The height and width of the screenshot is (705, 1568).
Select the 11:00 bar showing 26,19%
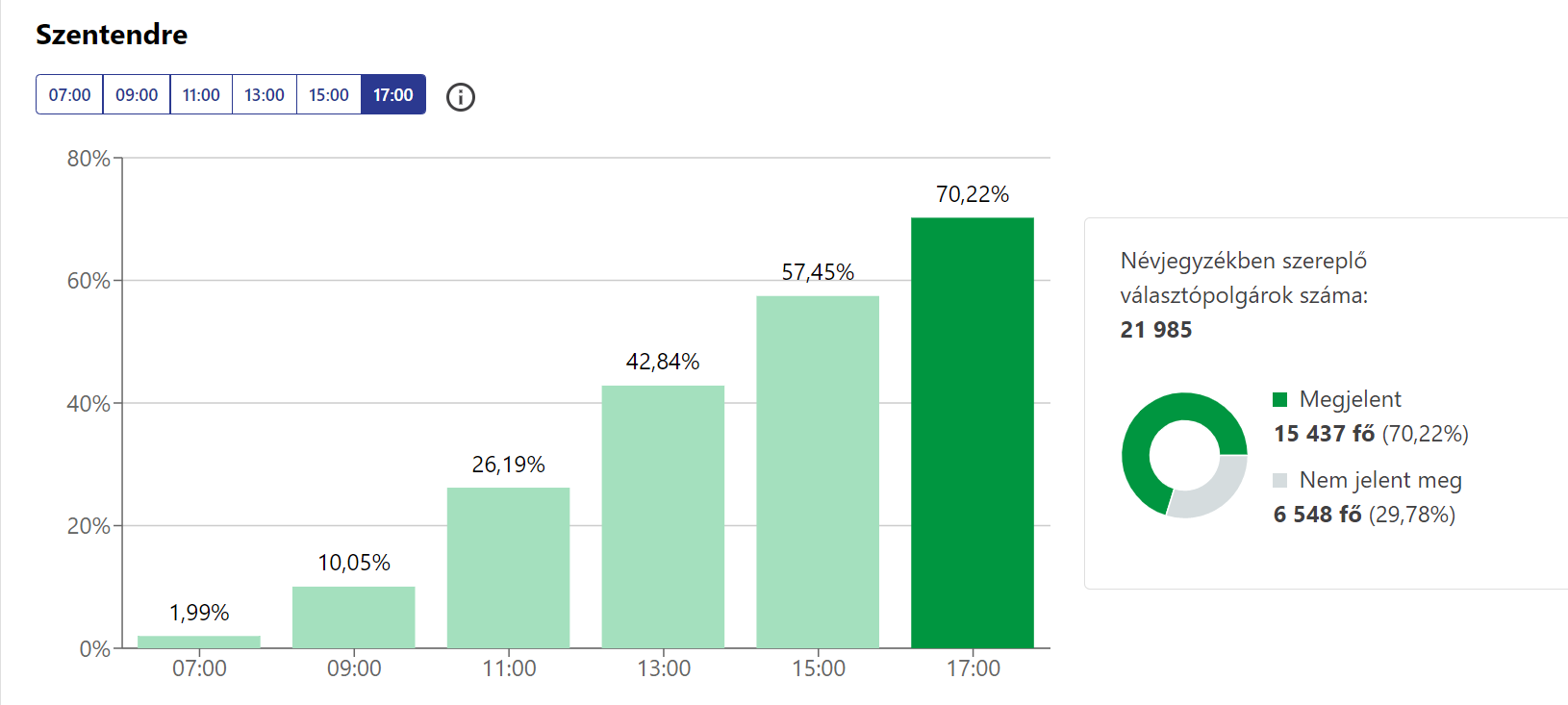point(508,567)
